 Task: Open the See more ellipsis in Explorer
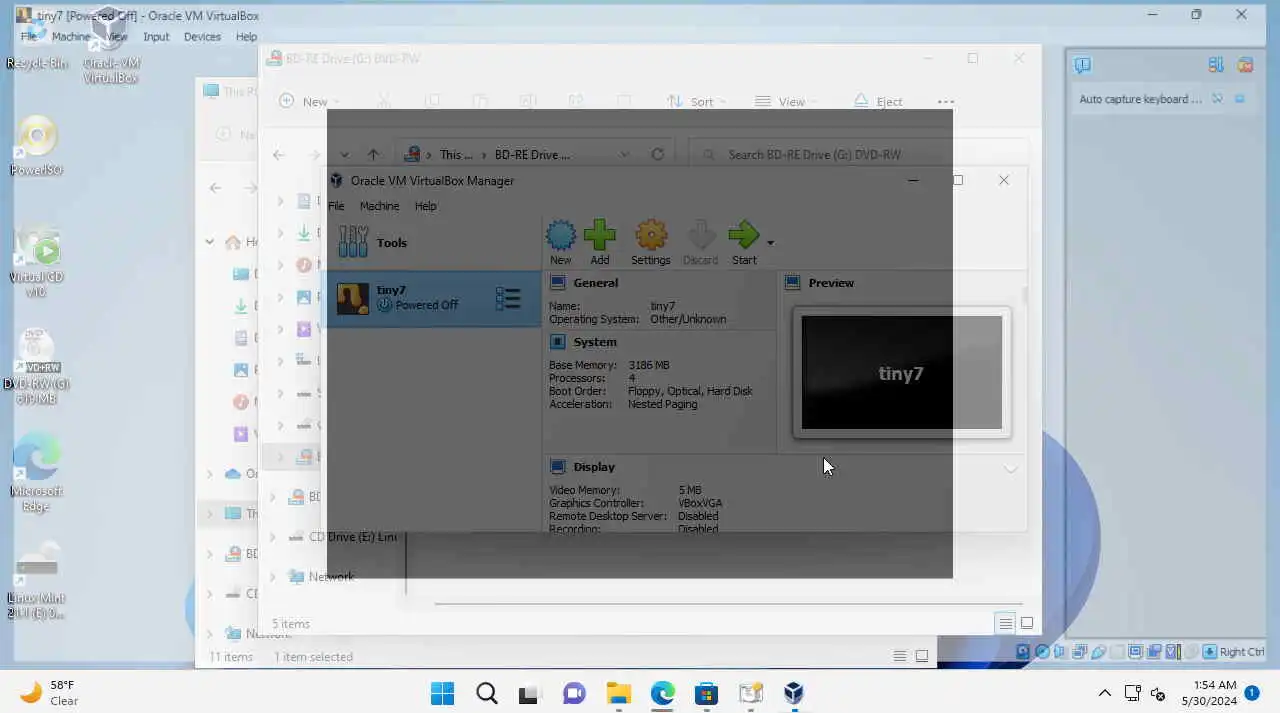coord(946,101)
